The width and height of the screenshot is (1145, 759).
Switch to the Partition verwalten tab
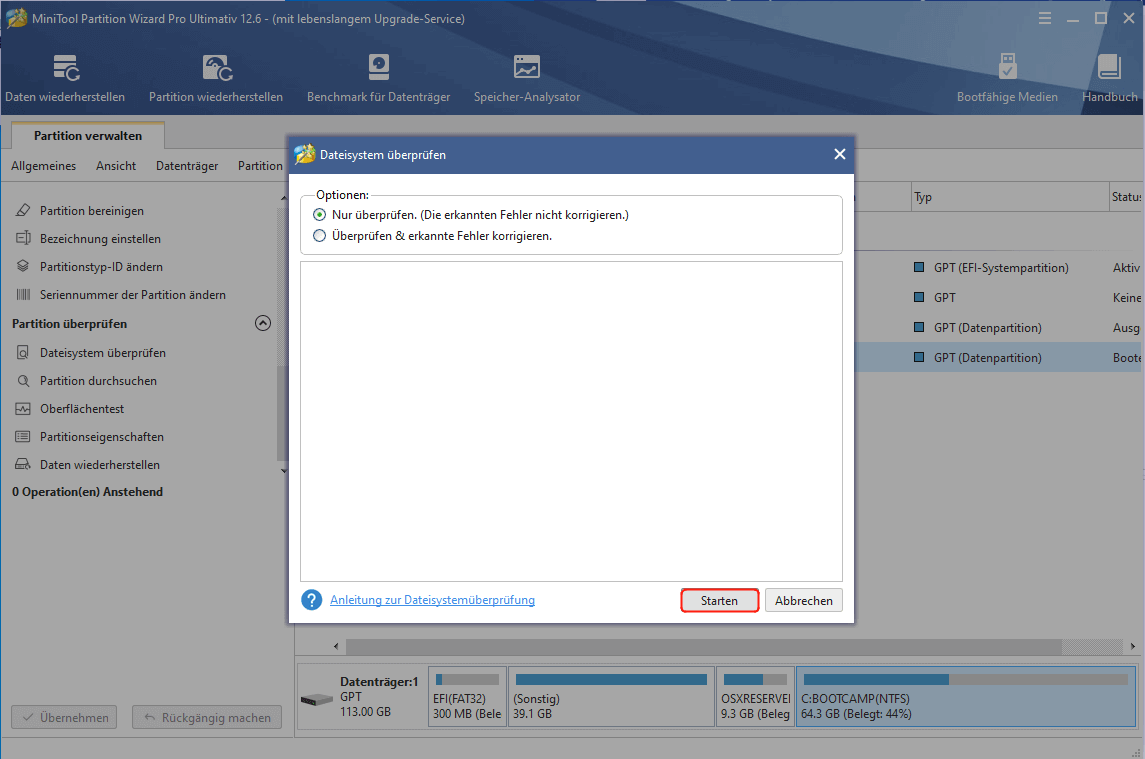pyautogui.click(x=87, y=135)
